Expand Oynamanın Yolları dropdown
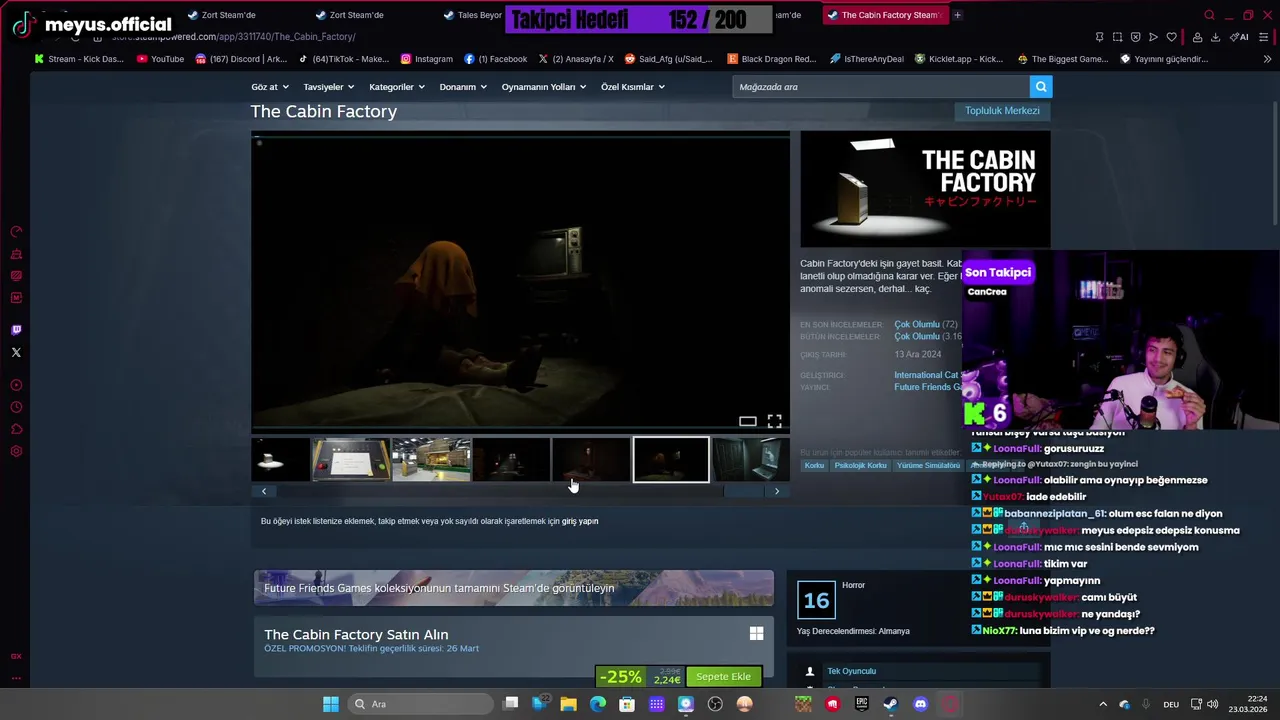 click(x=544, y=87)
